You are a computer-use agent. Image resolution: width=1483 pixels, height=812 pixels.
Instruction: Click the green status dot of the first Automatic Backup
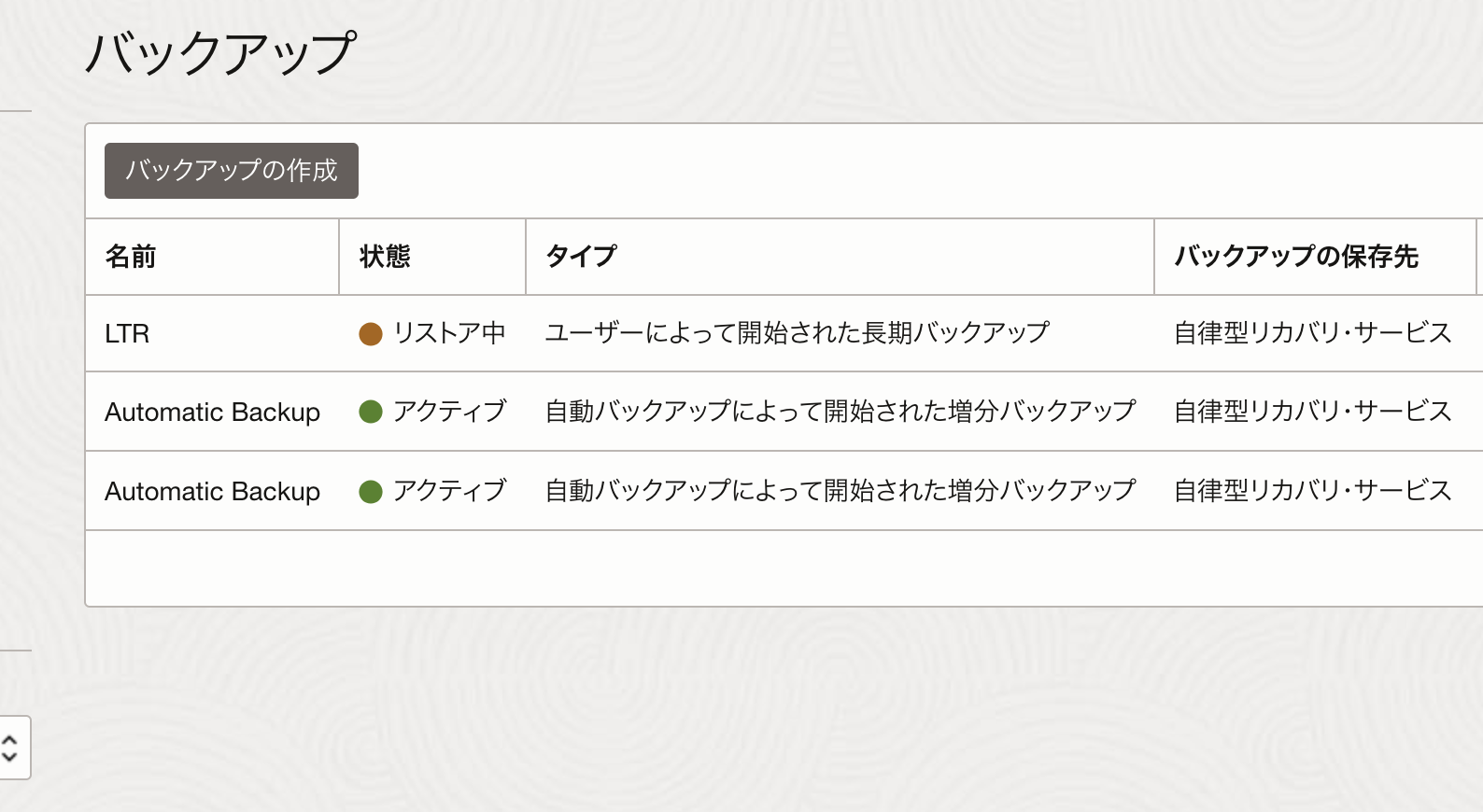click(x=371, y=412)
